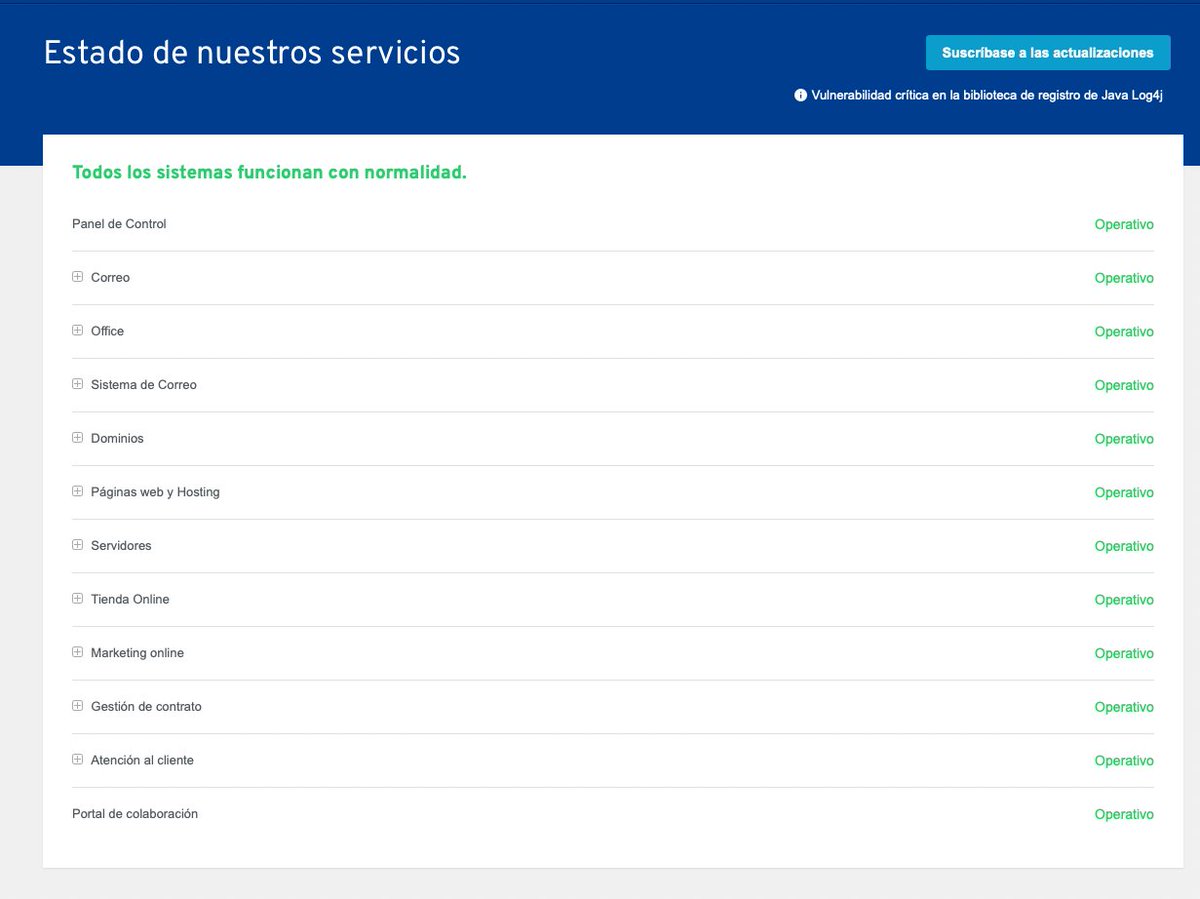Screen dimensions: 1200x899
Task: Click Operativo status for Sistema de Correo
Action: [1124, 385]
